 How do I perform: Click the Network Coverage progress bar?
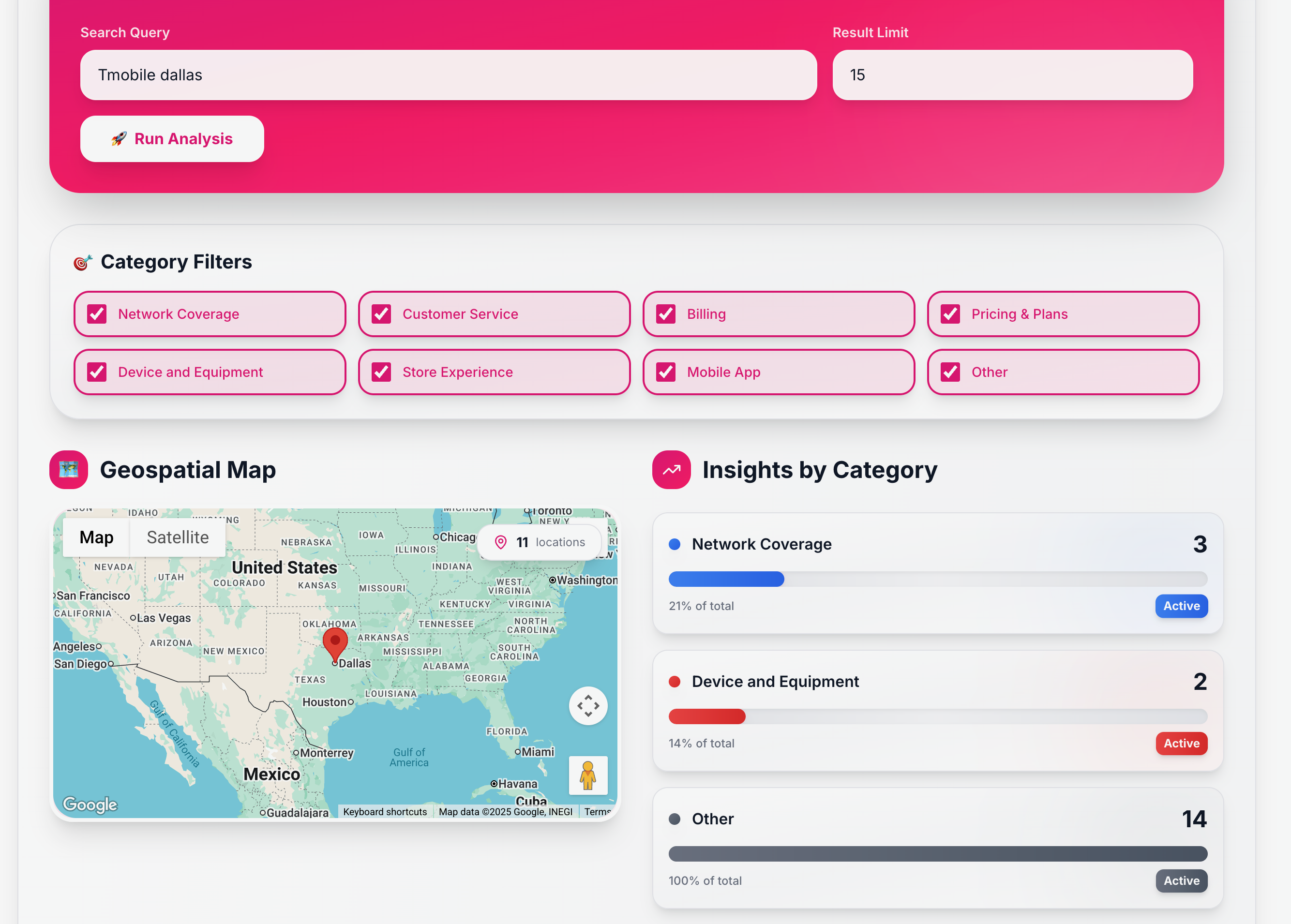[x=937, y=579]
